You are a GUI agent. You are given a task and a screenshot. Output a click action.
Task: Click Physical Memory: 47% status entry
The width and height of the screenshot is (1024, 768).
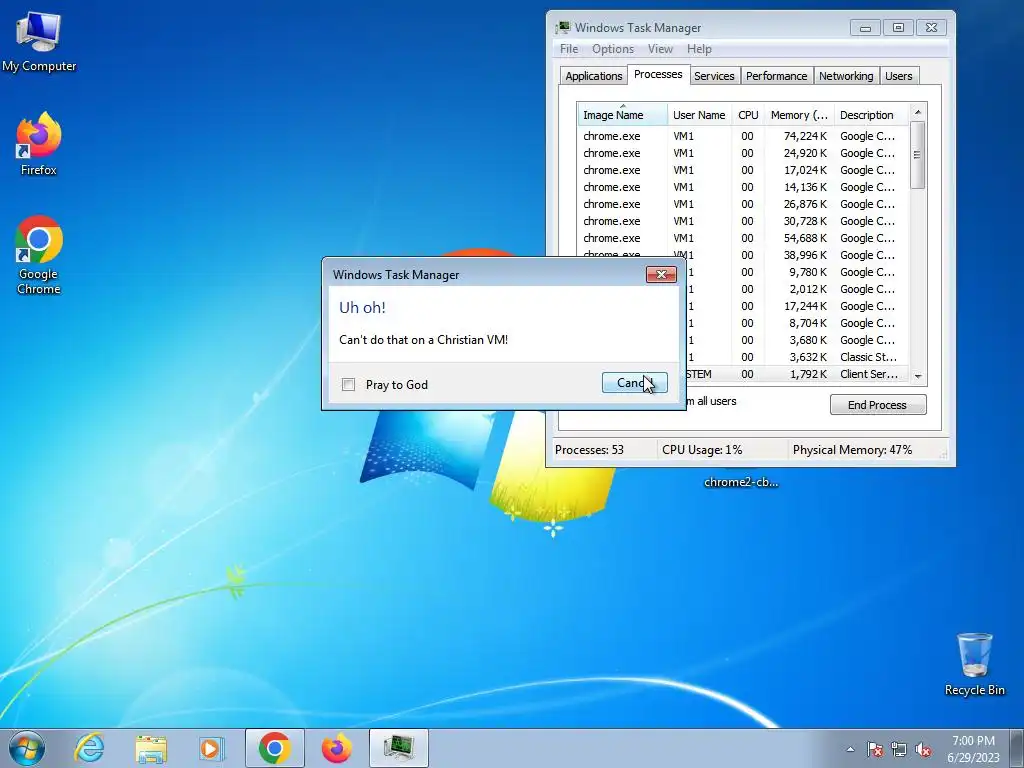pyautogui.click(x=852, y=449)
